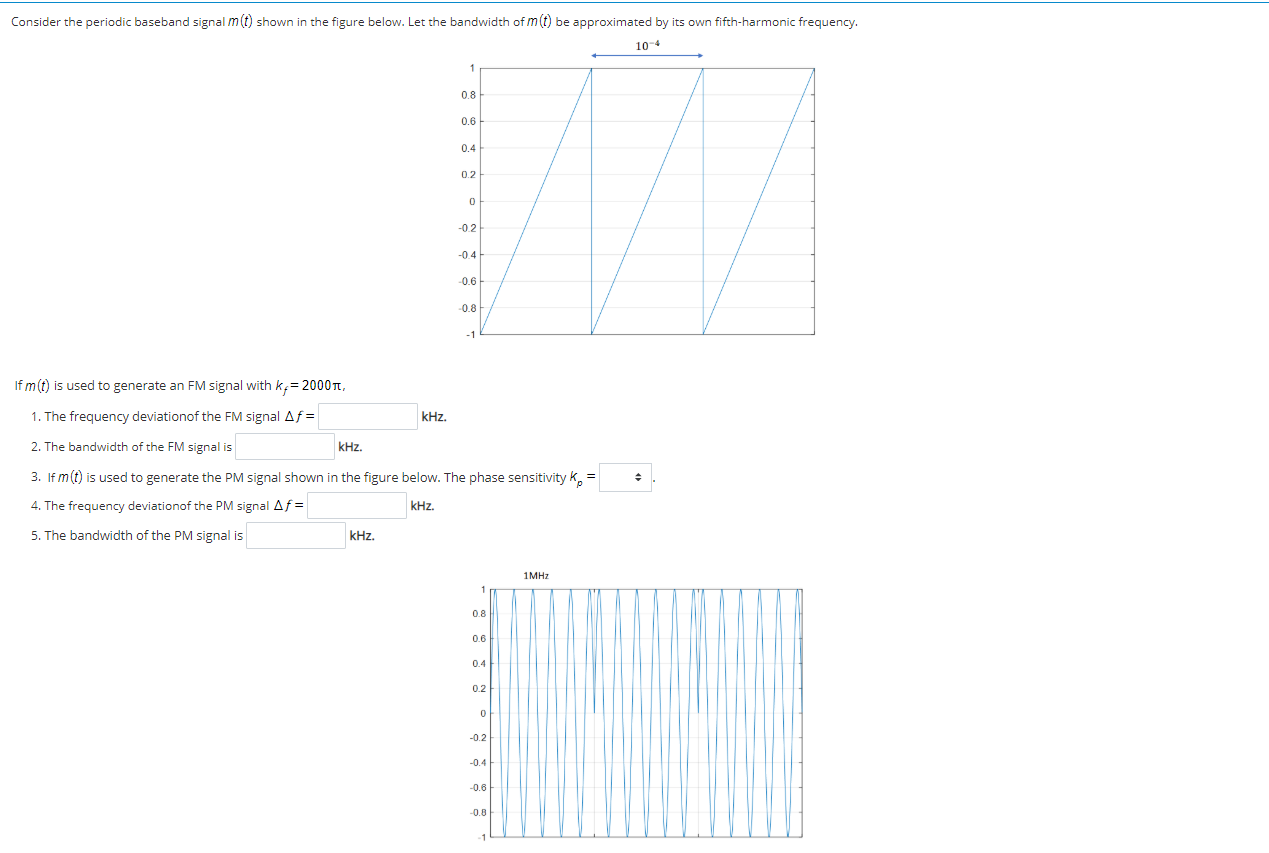Click the FM bandwidth answer box
The image size is (1269, 853).
[284, 446]
